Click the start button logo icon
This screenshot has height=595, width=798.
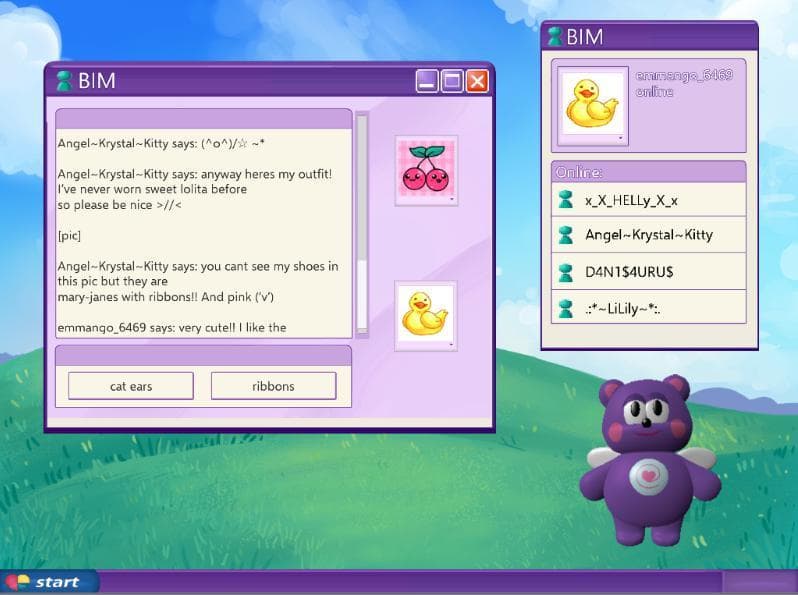[17, 582]
